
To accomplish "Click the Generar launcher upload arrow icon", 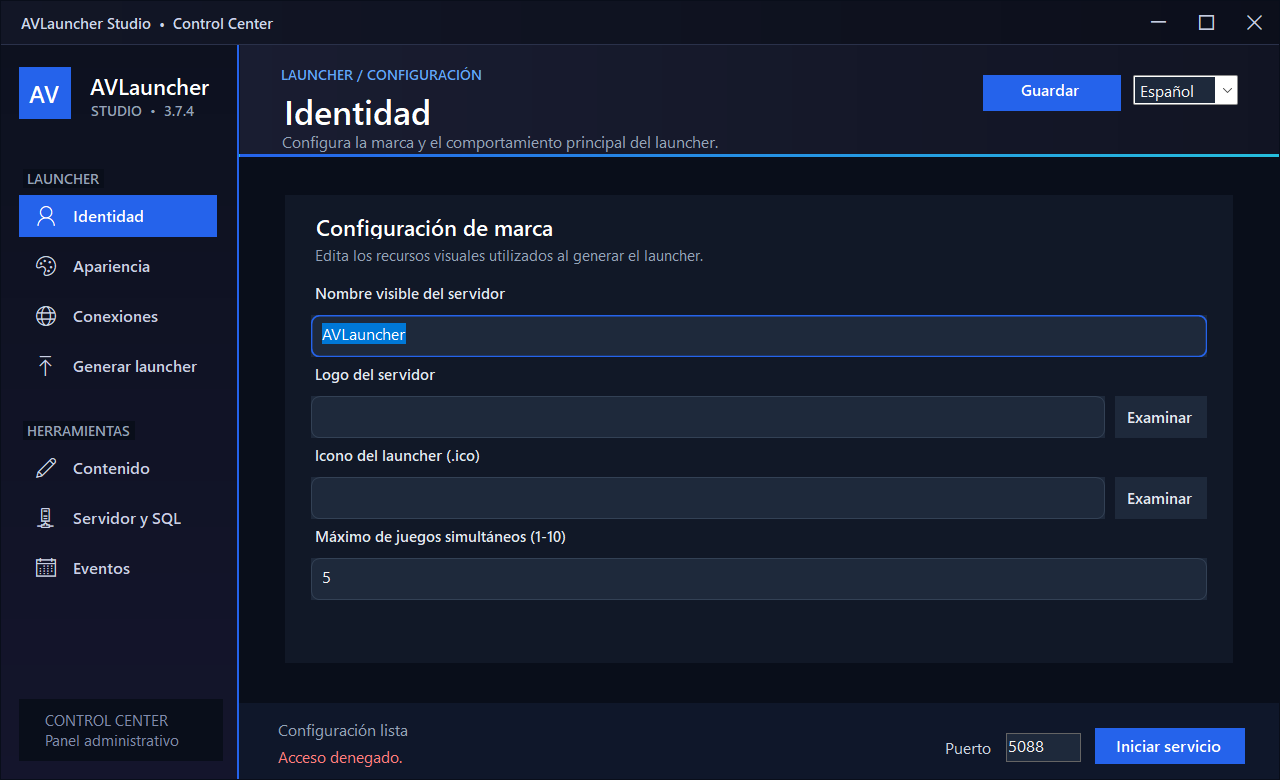I will tap(46, 366).
